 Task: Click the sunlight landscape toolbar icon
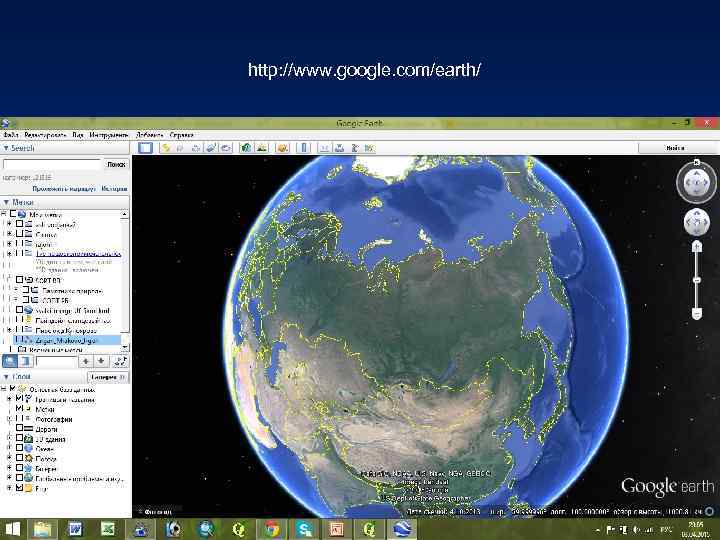[262, 148]
